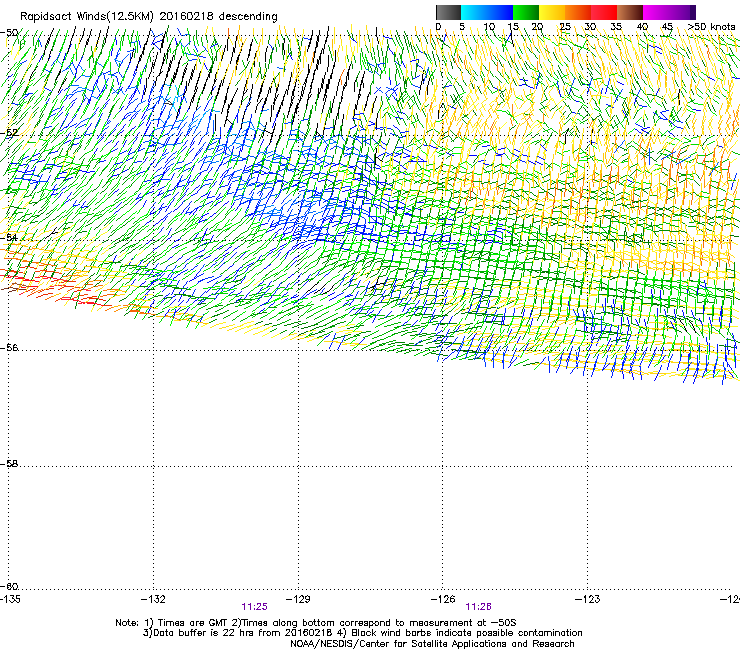This screenshot has width=740, height=650.
Task: Click the green 15-20 knots legend segment
Action: click(526, 12)
